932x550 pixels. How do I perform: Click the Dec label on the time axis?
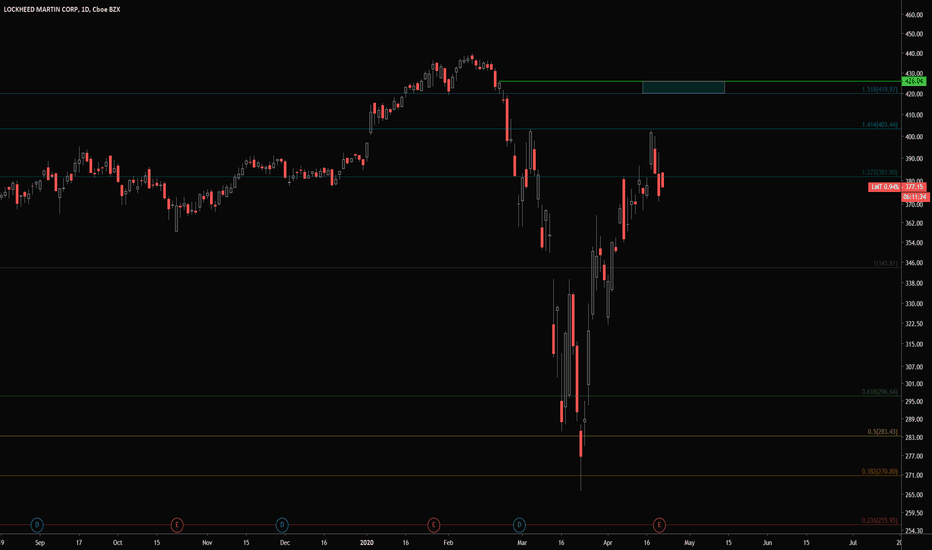coord(285,543)
